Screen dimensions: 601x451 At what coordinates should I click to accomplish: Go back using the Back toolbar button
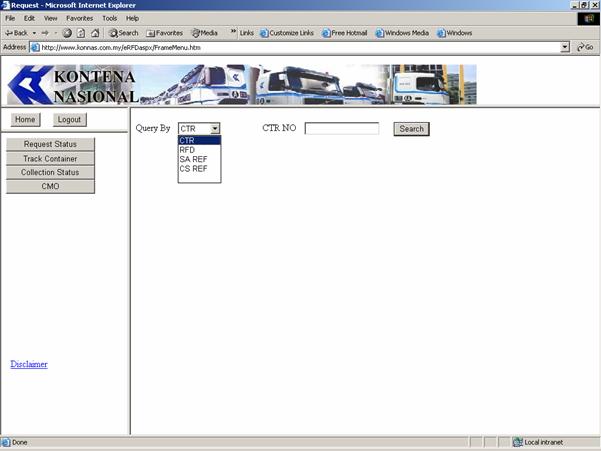(x=16, y=33)
